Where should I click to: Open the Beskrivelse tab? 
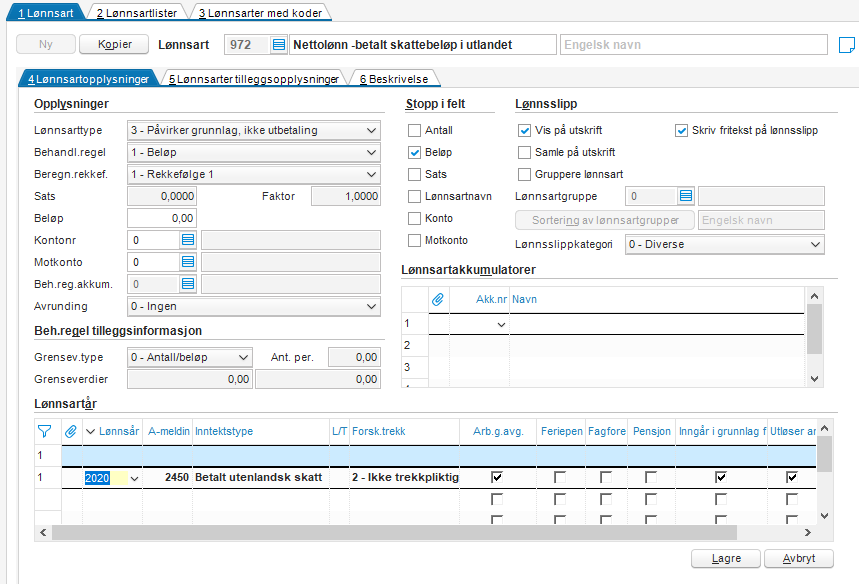pyautogui.click(x=394, y=79)
